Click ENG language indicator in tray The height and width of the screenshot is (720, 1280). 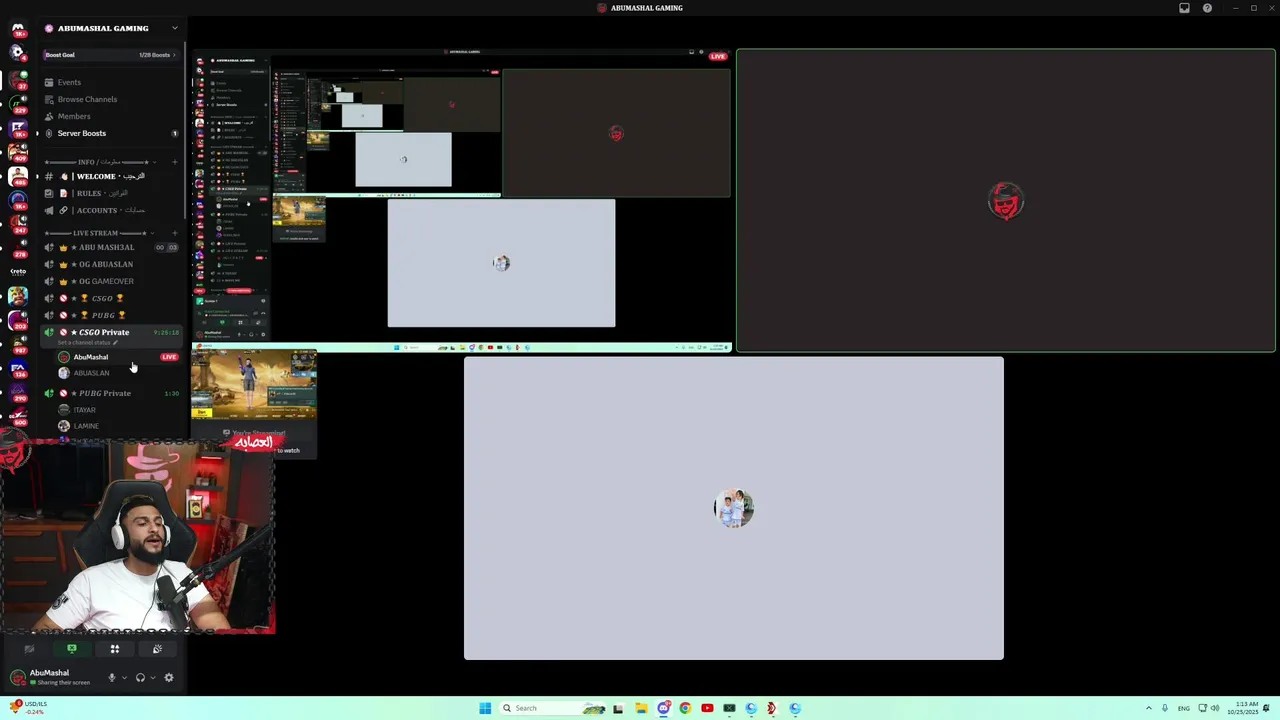(x=1184, y=708)
